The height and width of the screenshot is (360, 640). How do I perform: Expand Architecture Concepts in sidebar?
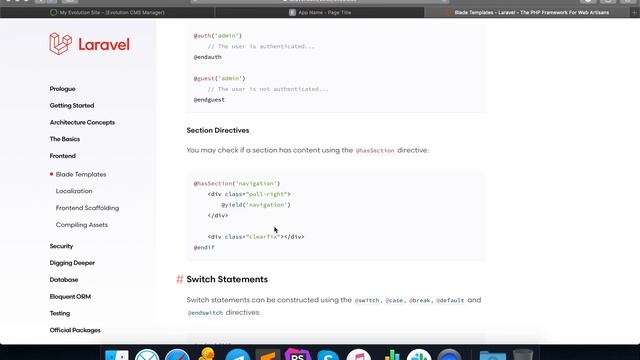82,122
